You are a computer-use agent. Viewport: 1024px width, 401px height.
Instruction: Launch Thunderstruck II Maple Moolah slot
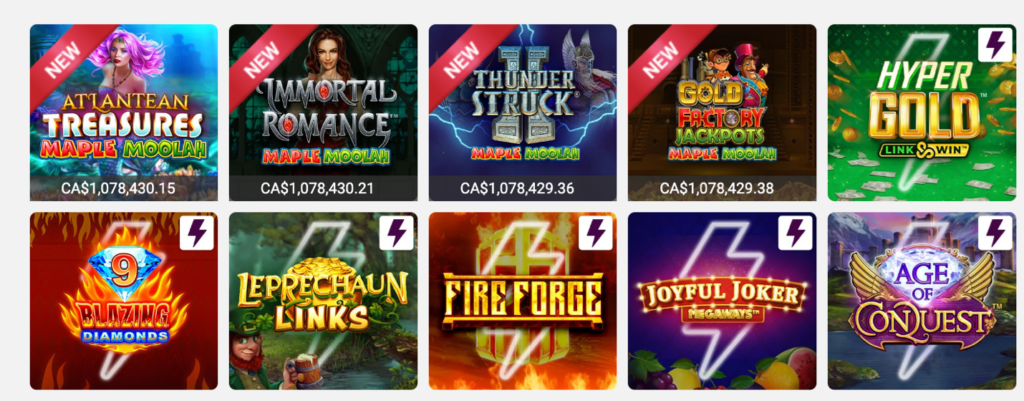[x=522, y=112]
